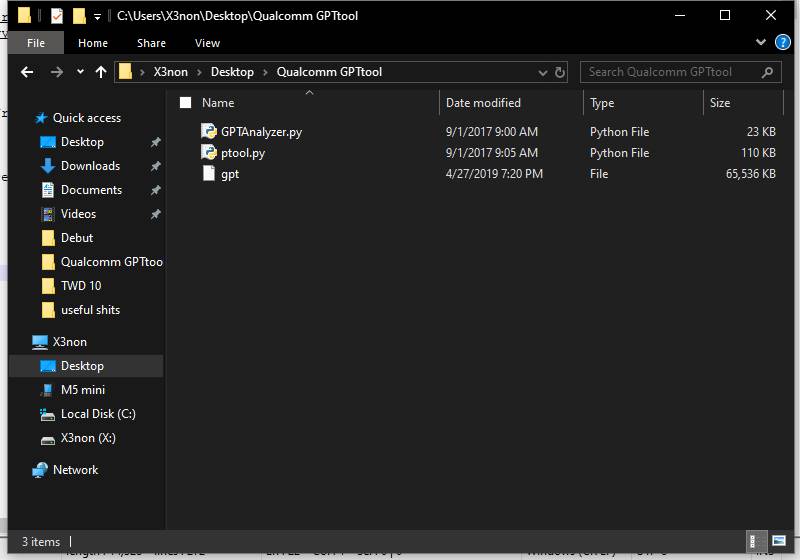
Task: Open pinned Desktop under Quick access
Action: (82, 142)
